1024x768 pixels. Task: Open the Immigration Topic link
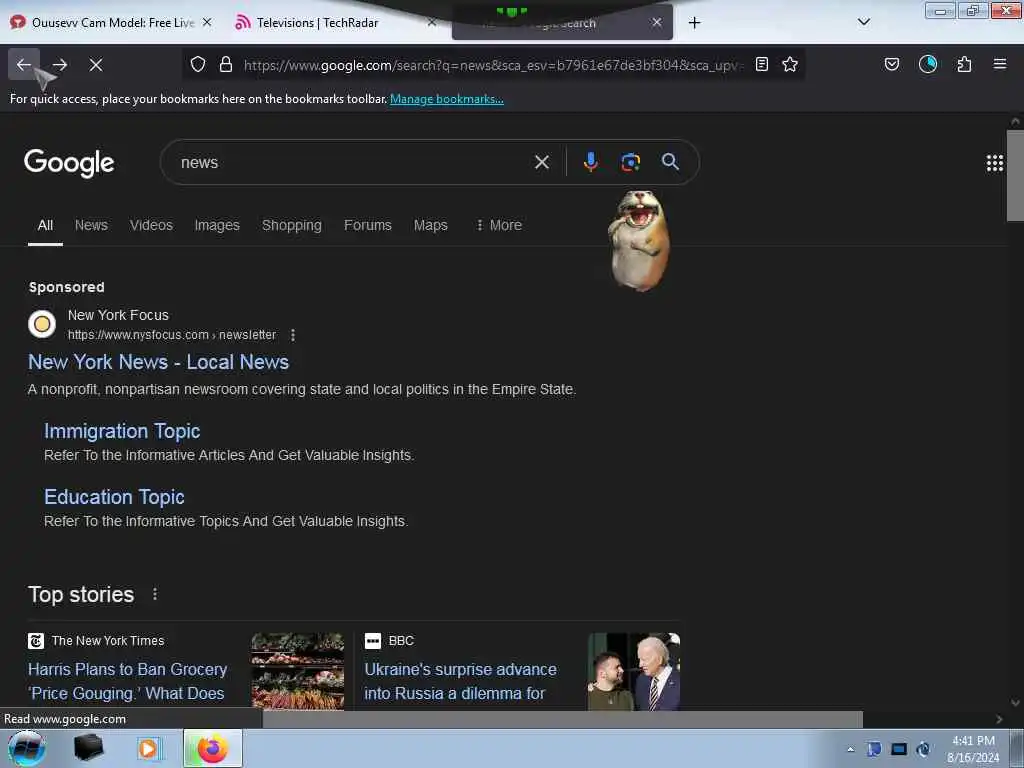click(x=122, y=431)
